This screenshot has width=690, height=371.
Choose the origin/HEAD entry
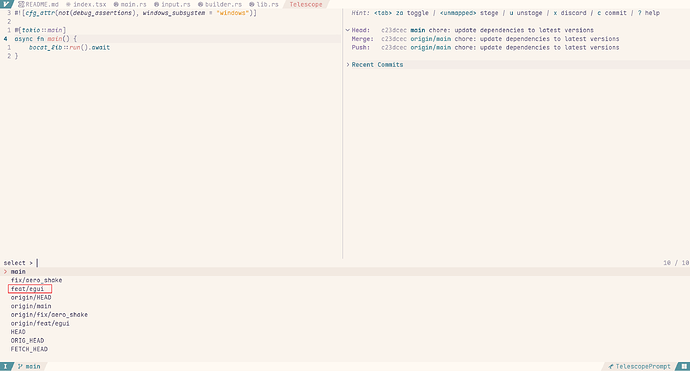pos(31,298)
